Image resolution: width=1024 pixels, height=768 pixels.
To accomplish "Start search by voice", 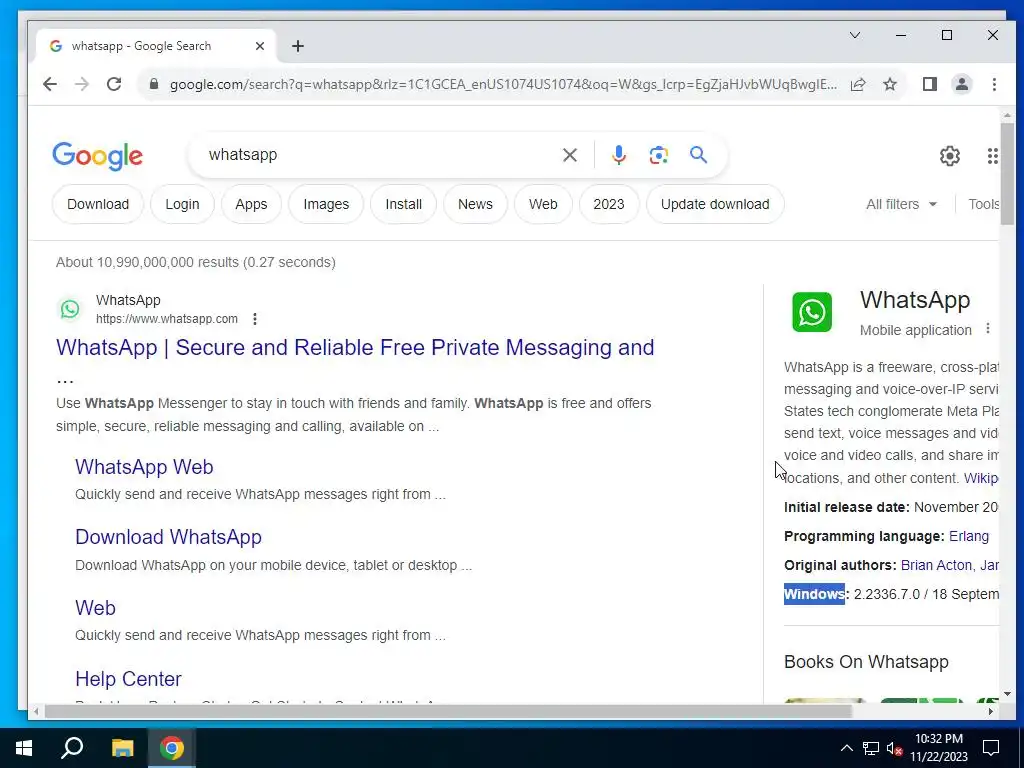I will click(619, 155).
